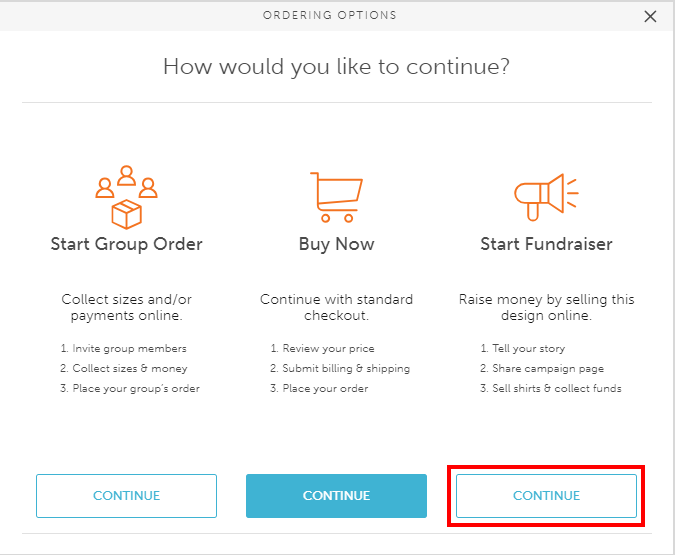Click the group order people-and-box icon
675x555 pixels.
126,197
